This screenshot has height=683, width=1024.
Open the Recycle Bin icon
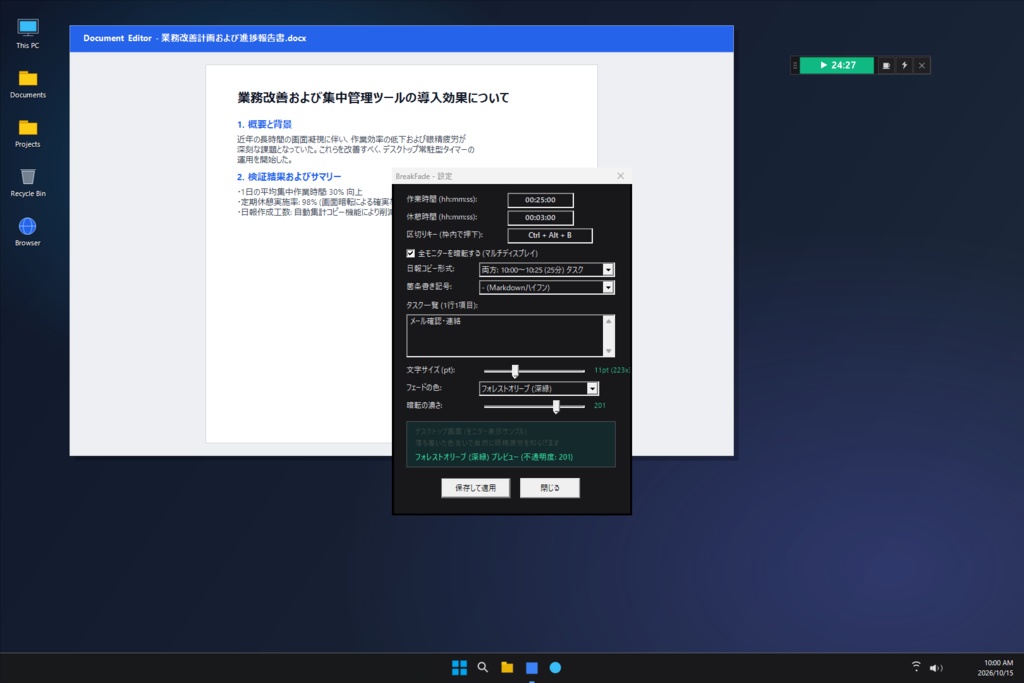[27, 183]
